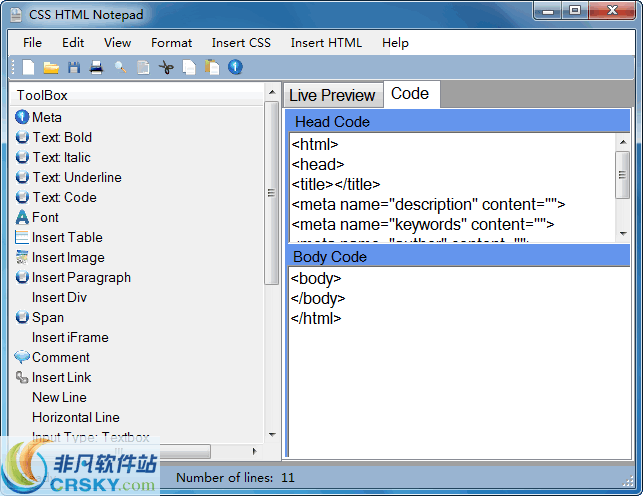Click the notepad icon left of Cut
Viewport: 643px width, 496px height.
click(x=143, y=68)
